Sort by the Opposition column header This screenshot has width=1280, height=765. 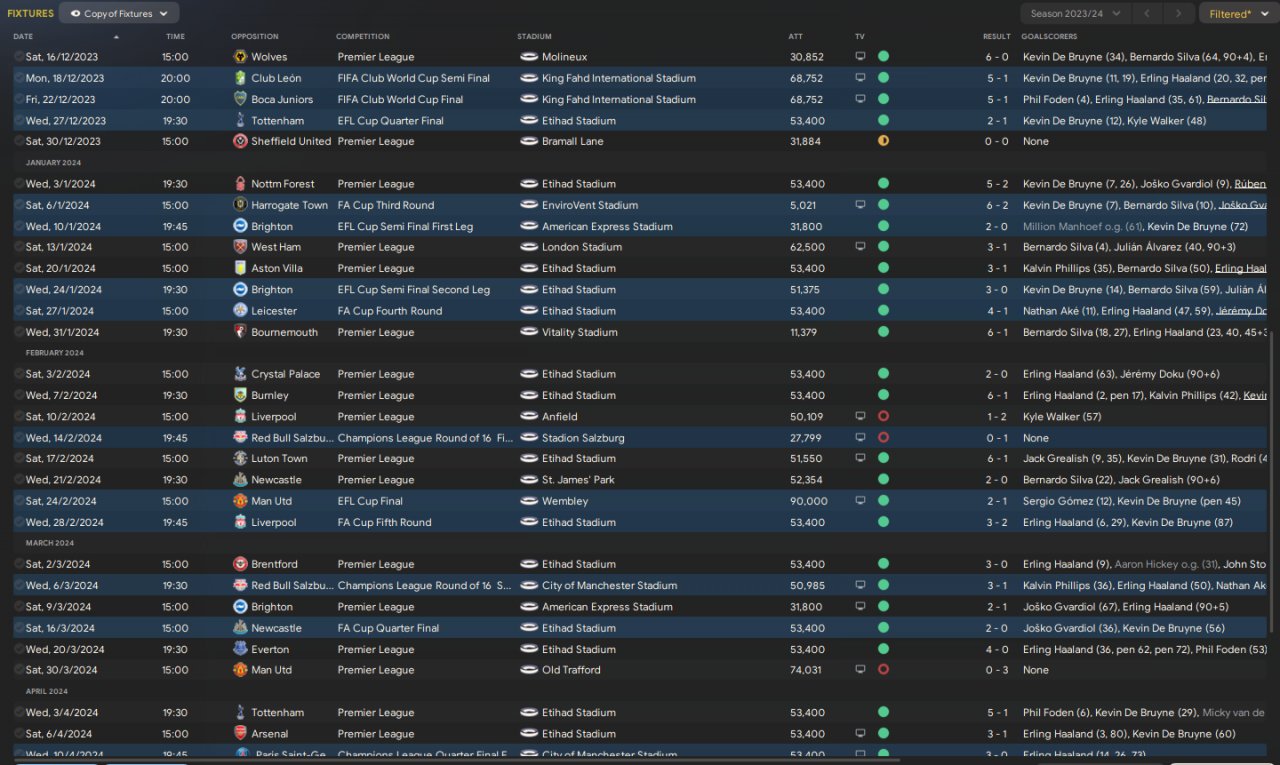pyautogui.click(x=255, y=37)
